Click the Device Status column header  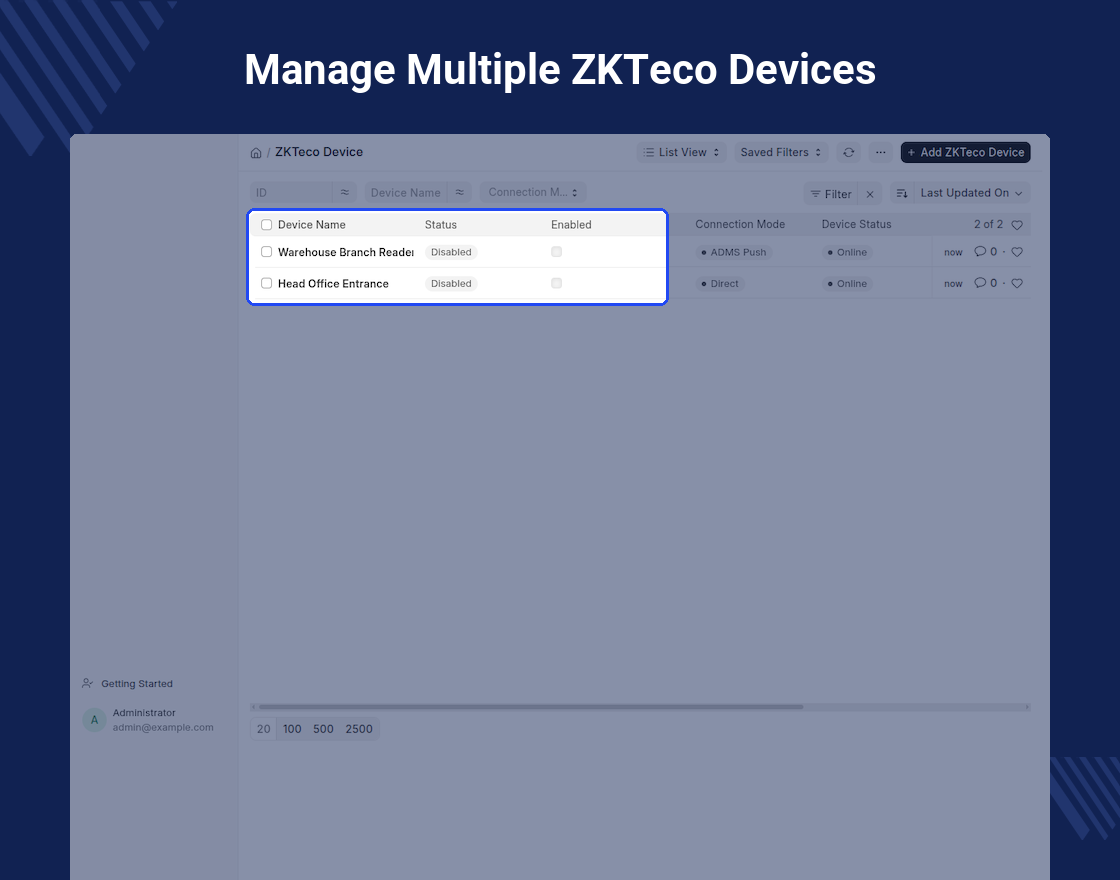(856, 224)
